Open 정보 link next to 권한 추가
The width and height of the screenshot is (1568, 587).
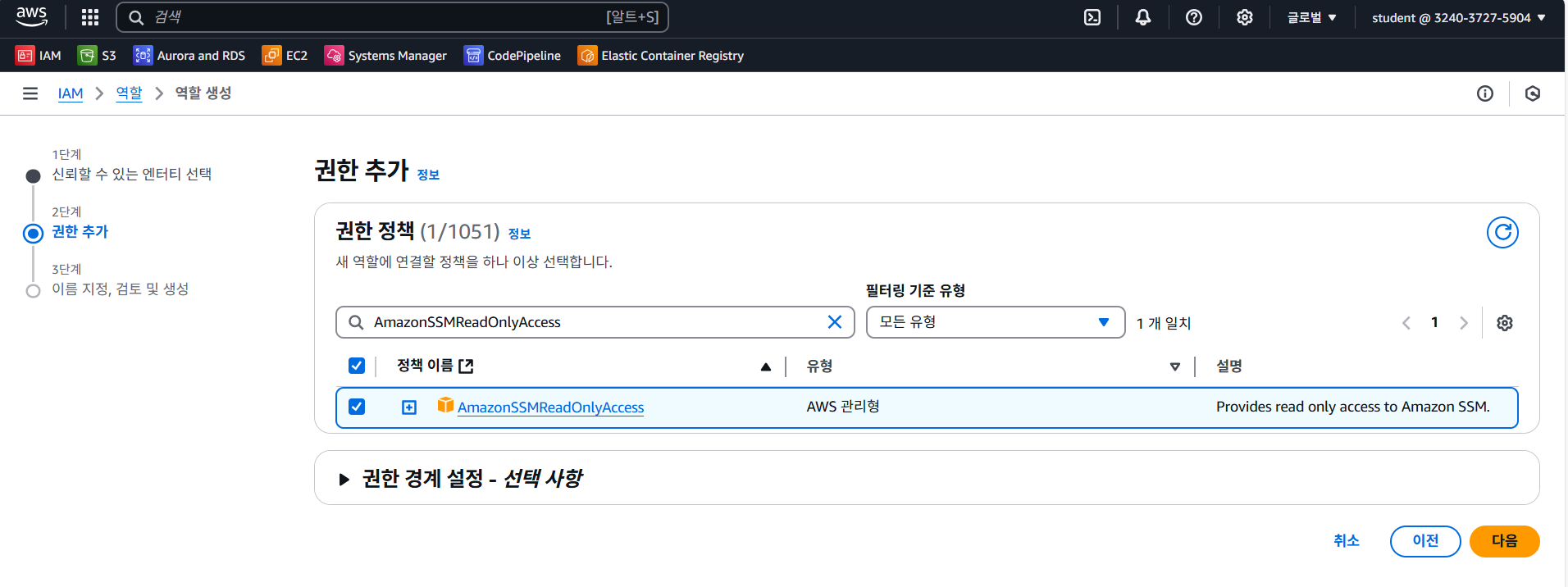pos(428,175)
